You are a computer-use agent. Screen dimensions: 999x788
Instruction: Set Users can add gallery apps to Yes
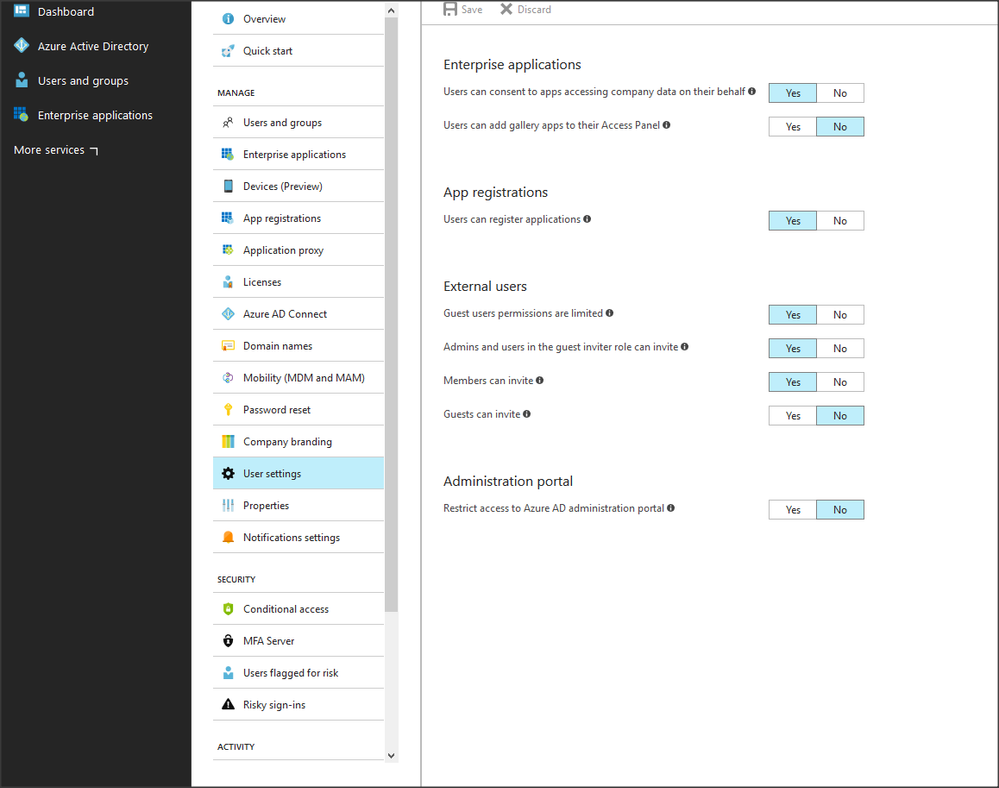coord(793,127)
